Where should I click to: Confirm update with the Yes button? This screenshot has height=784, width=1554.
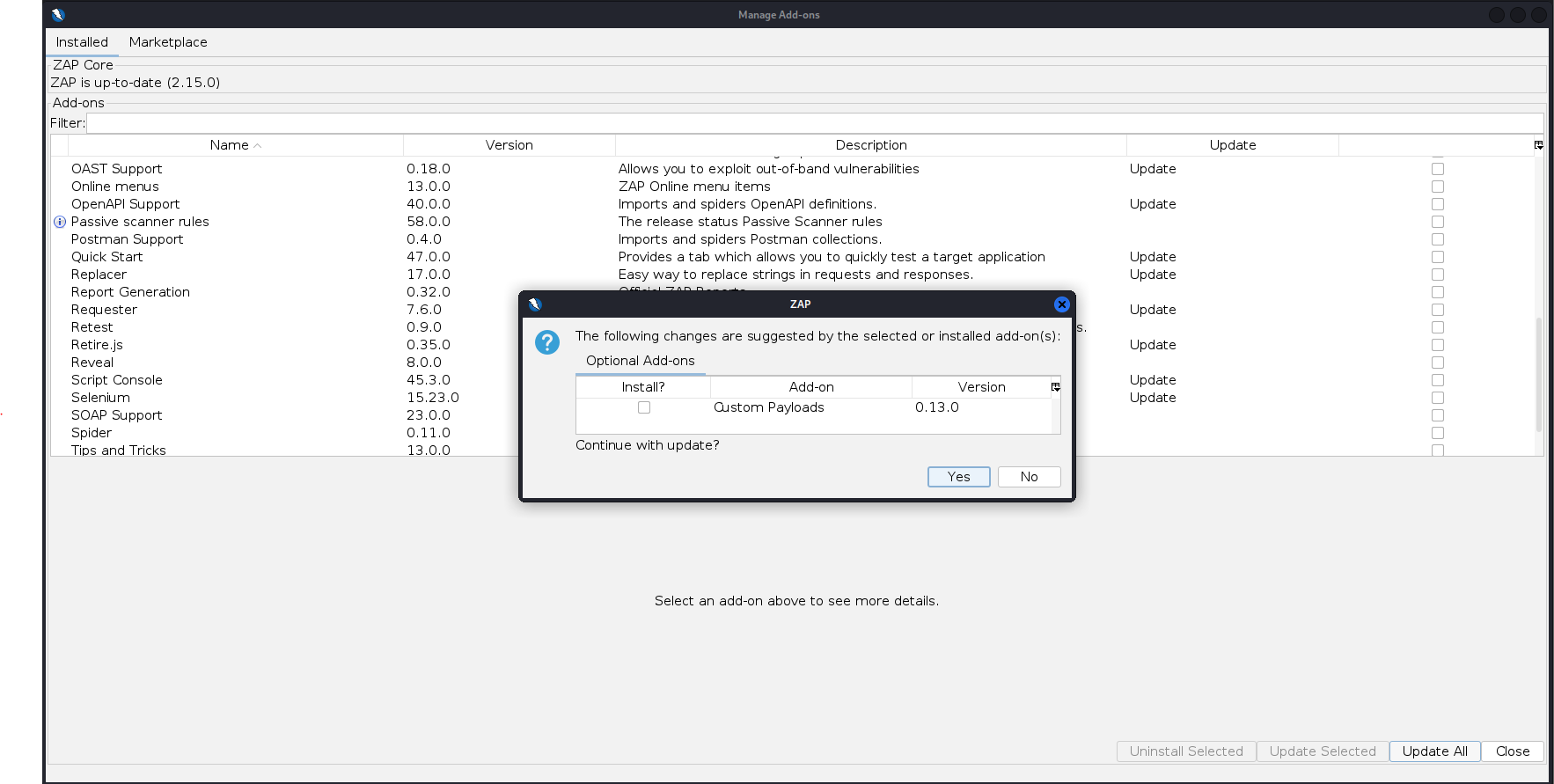point(959,477)
